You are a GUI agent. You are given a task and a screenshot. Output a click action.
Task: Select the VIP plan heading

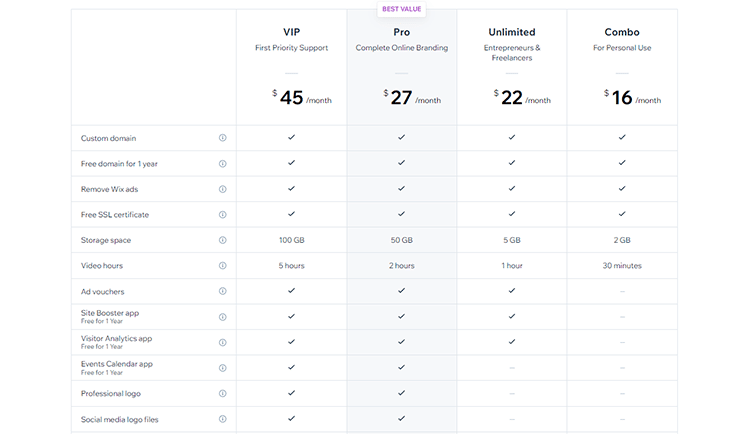(291, 32)
